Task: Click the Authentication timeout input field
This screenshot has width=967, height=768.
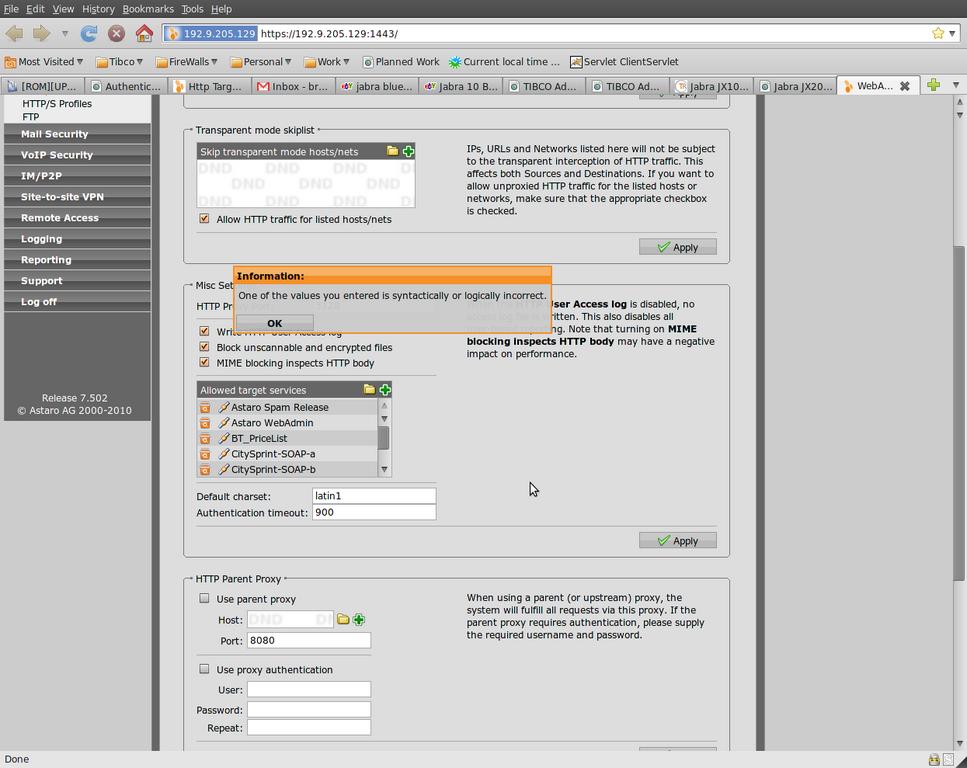Action: tap(373, 512)
